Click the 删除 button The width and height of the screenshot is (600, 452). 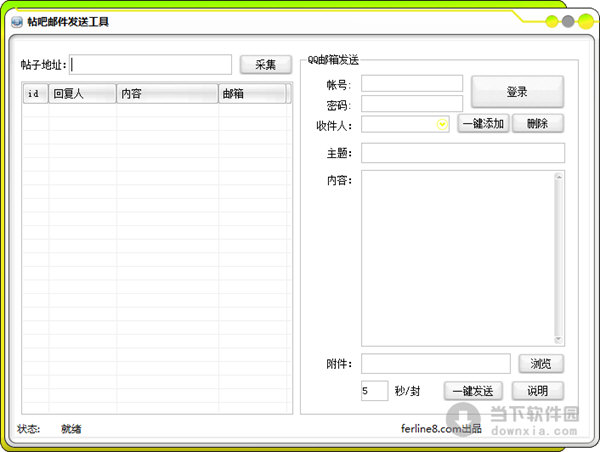point(538,124)
